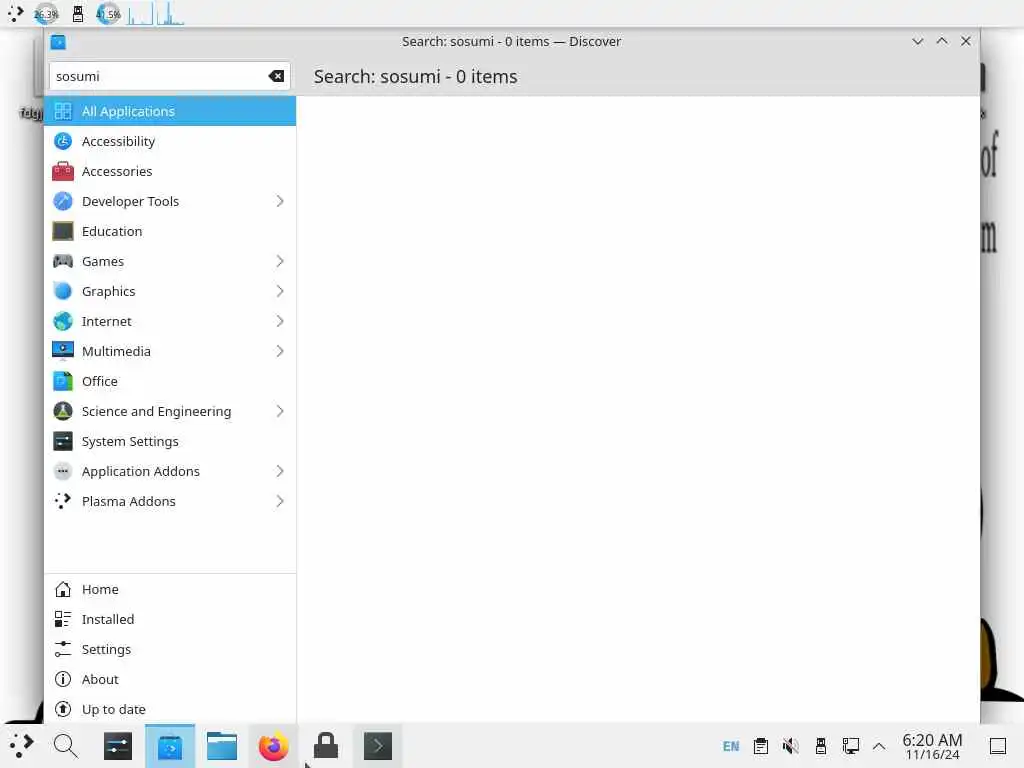The image size is (1024, 768).
Task: Clear the sosumi search text
Action: 276,76
